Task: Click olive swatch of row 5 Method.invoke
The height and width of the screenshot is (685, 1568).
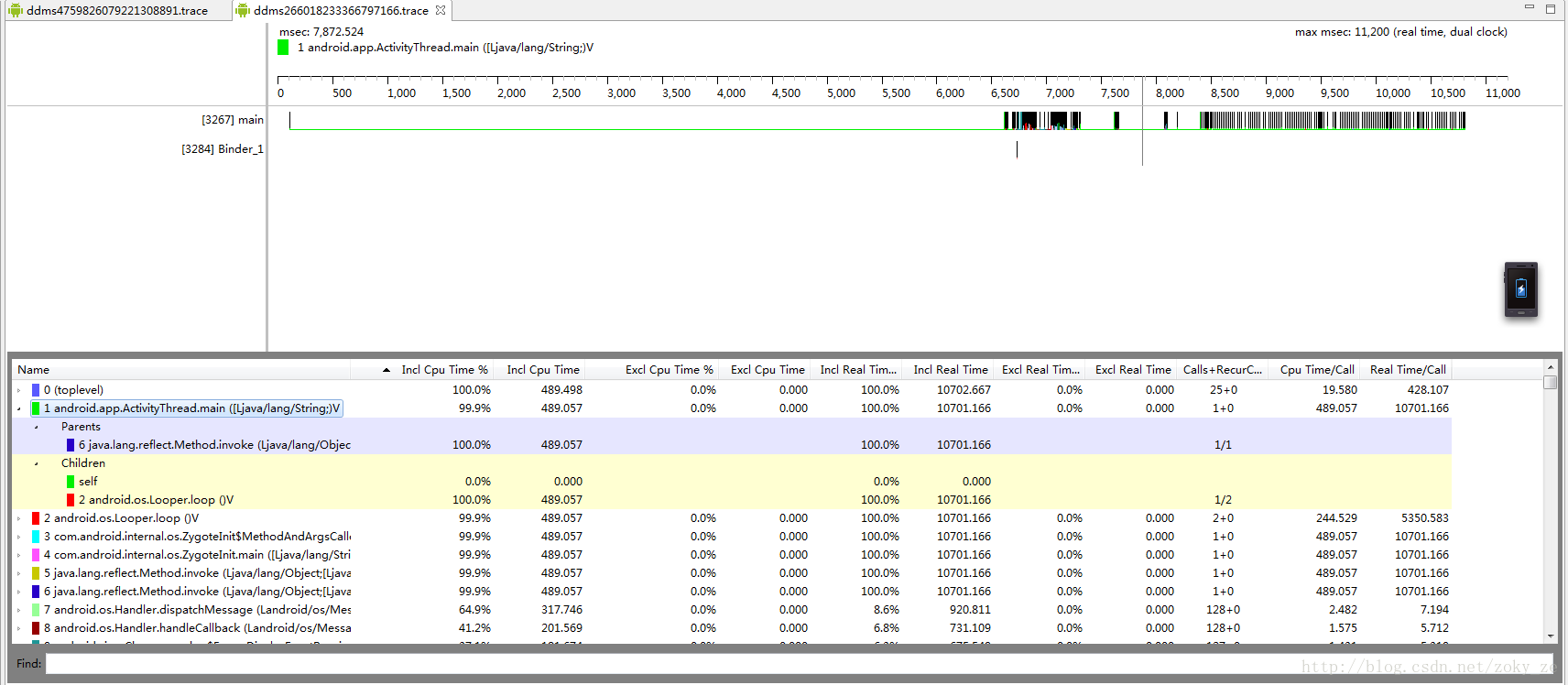Action: point(36,573)
